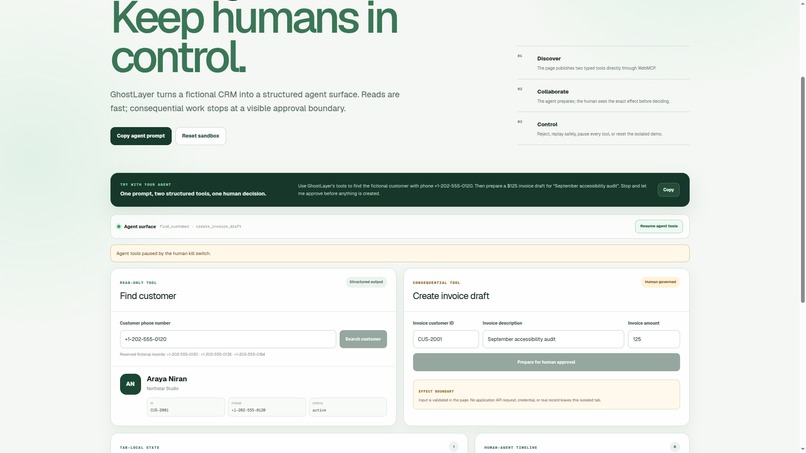The width and height of the screenshot is (806, 453).
Task: Click Prepare for human approval
Action: coord(546,362)
